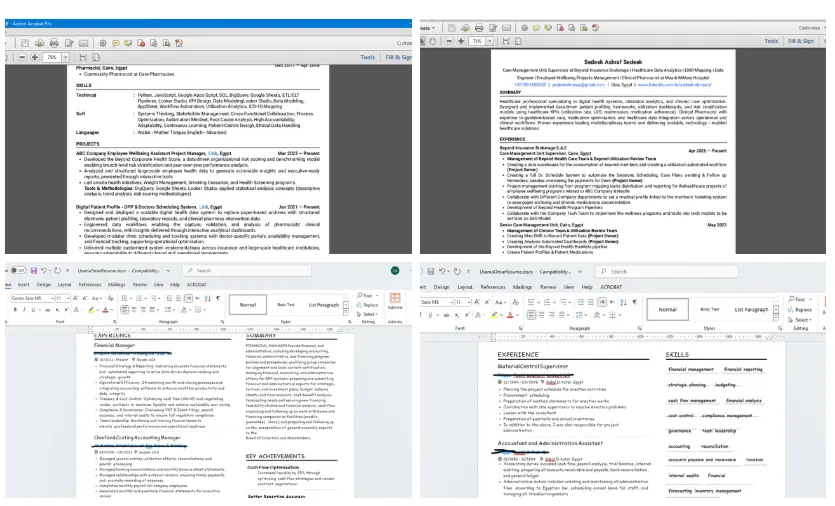Click Replace in left Word ribbon
Viewport: 835px width, 506px height.
coord(367,305)
